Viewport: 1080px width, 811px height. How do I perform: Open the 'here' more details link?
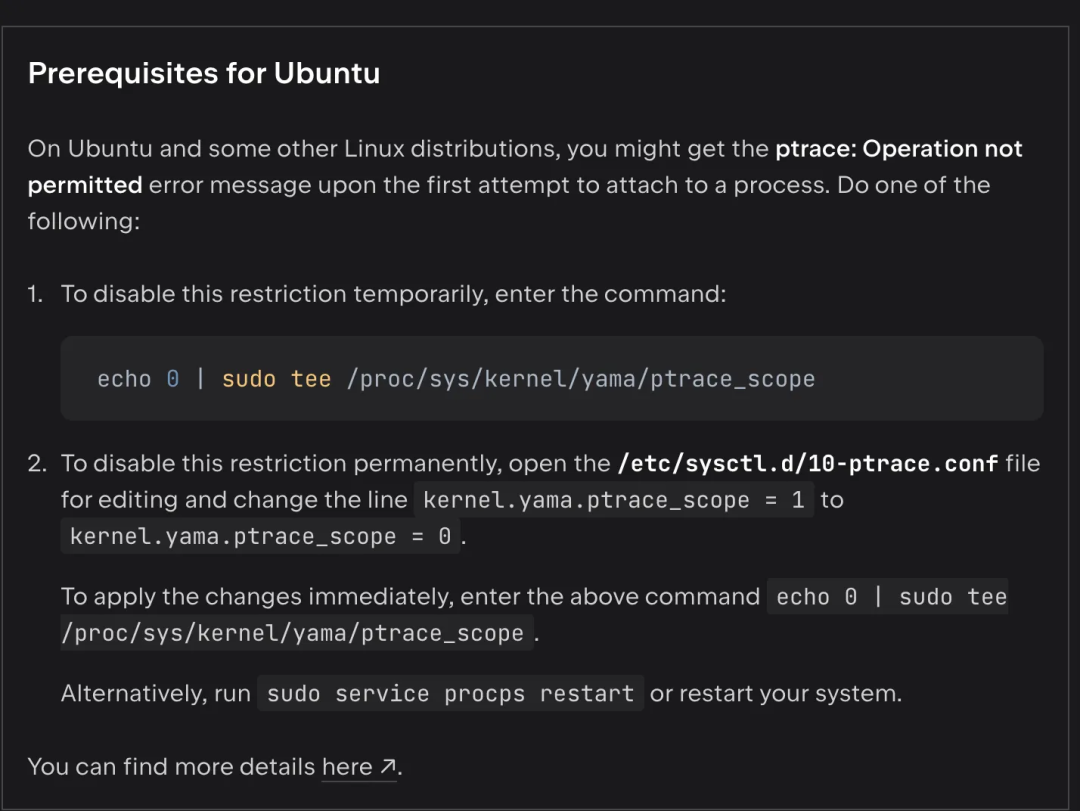click(346, 767)
